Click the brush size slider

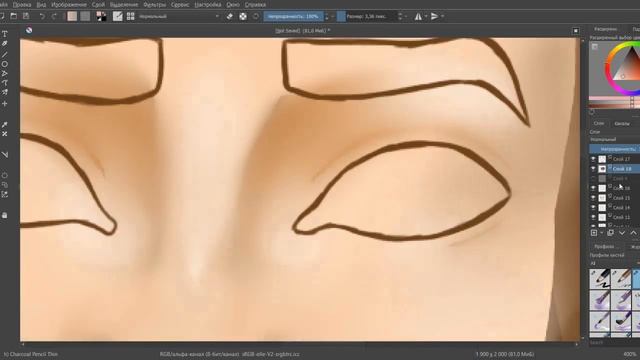coord(367,16)
